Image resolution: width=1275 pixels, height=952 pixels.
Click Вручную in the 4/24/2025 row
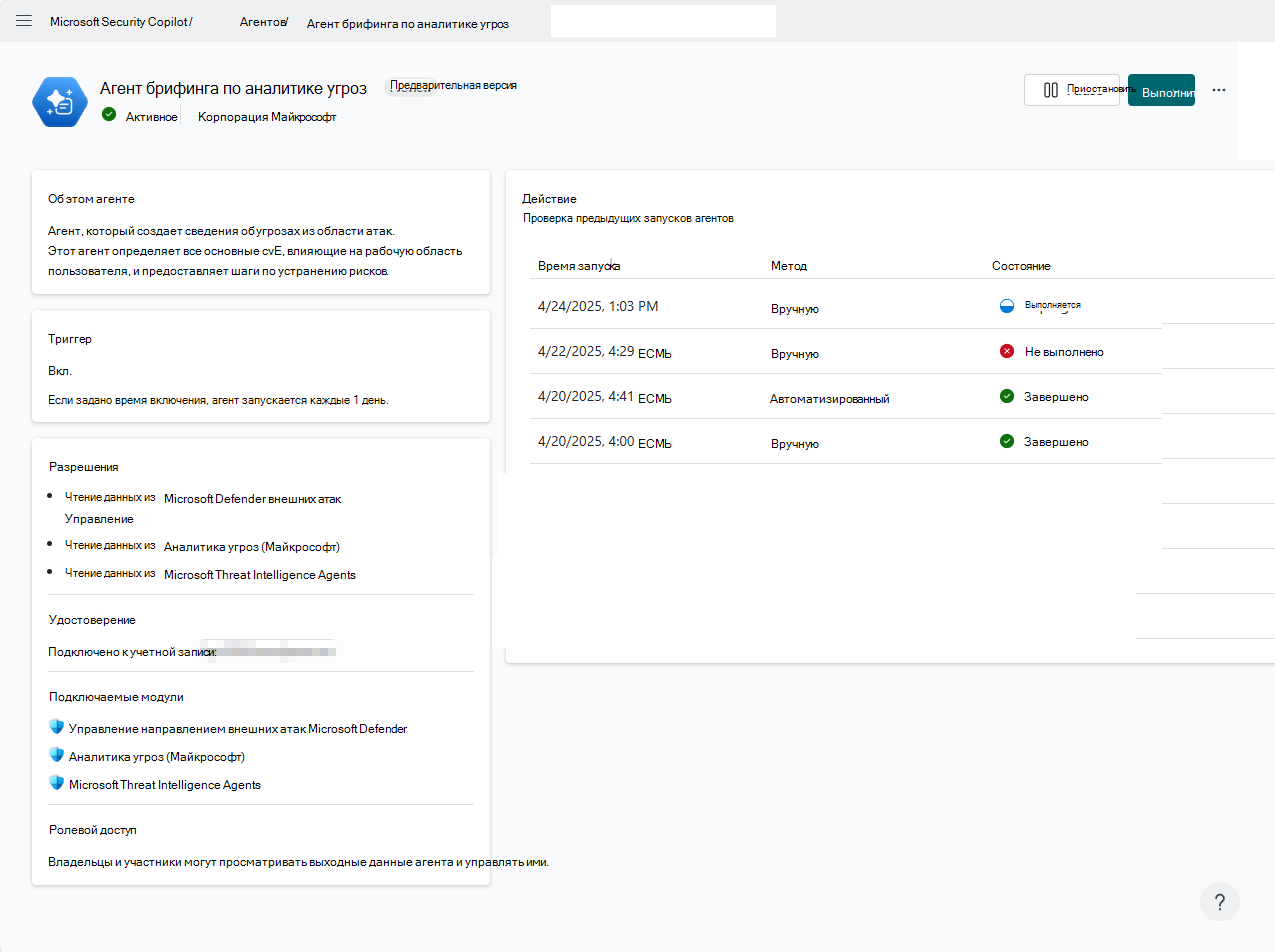pos(794,309)
